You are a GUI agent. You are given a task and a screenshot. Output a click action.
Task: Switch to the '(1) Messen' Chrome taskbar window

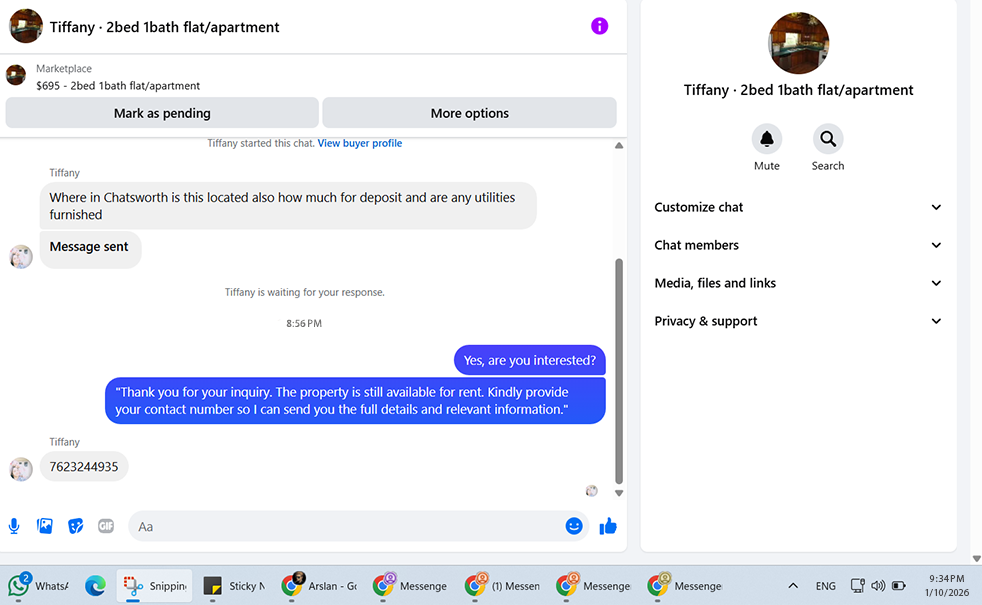(x=503, y=586)
